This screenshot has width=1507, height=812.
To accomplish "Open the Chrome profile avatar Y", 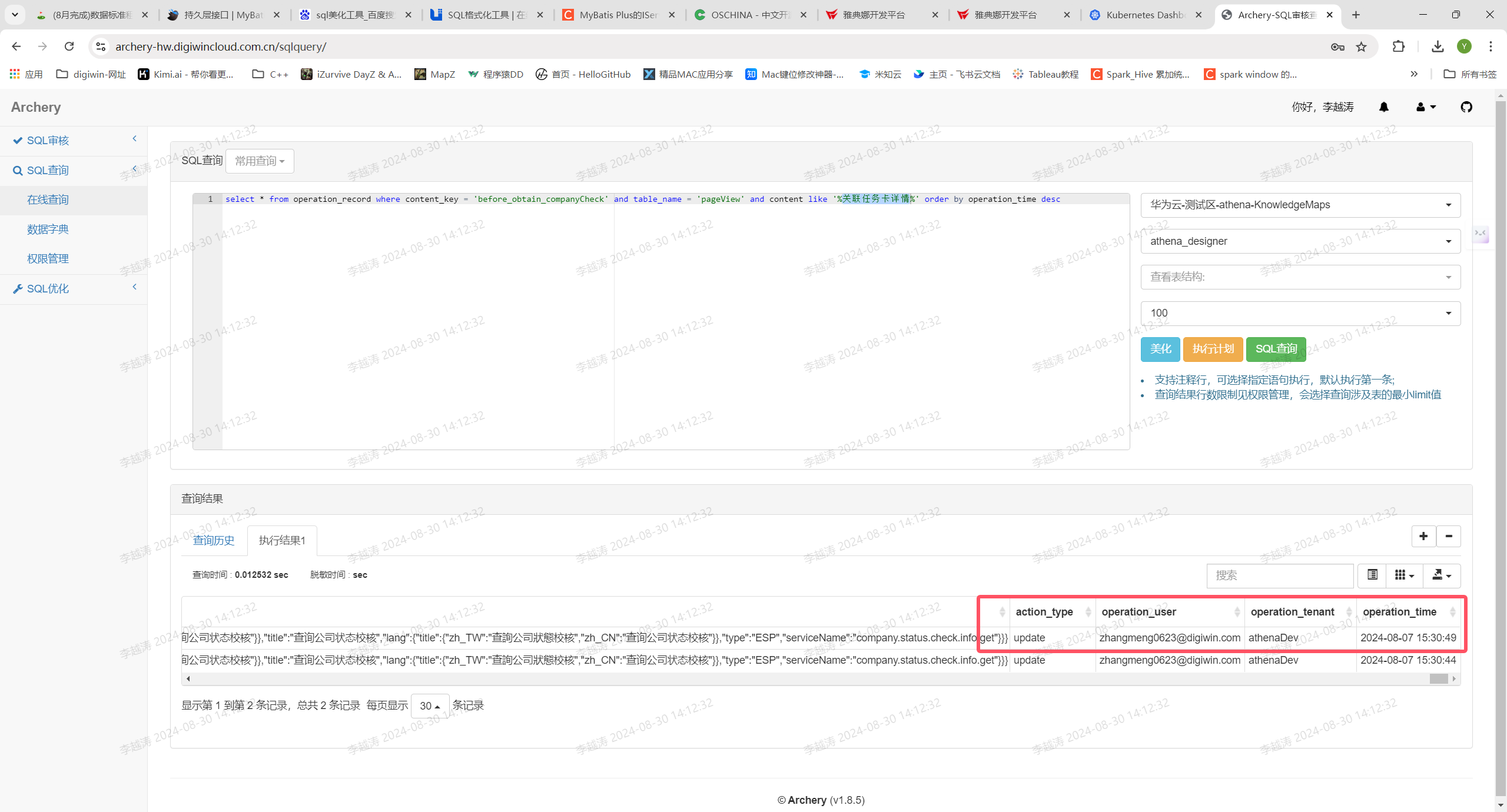I will click(1464, 46).
